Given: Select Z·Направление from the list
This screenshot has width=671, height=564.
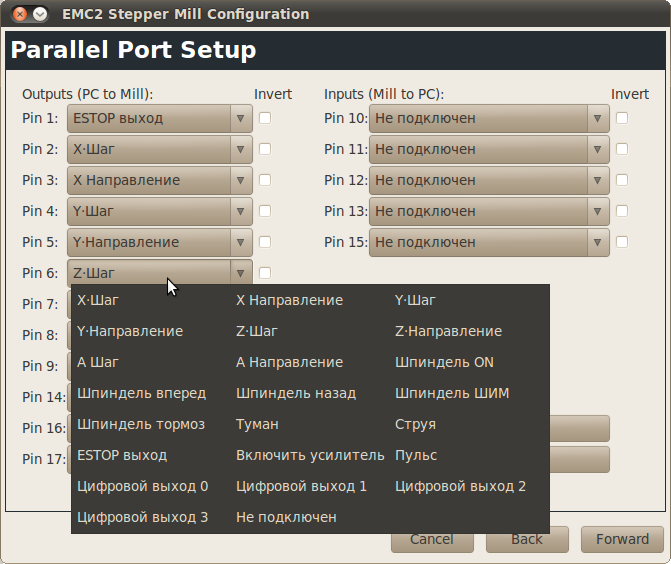Looking at the screenshot, I should 448,331.
